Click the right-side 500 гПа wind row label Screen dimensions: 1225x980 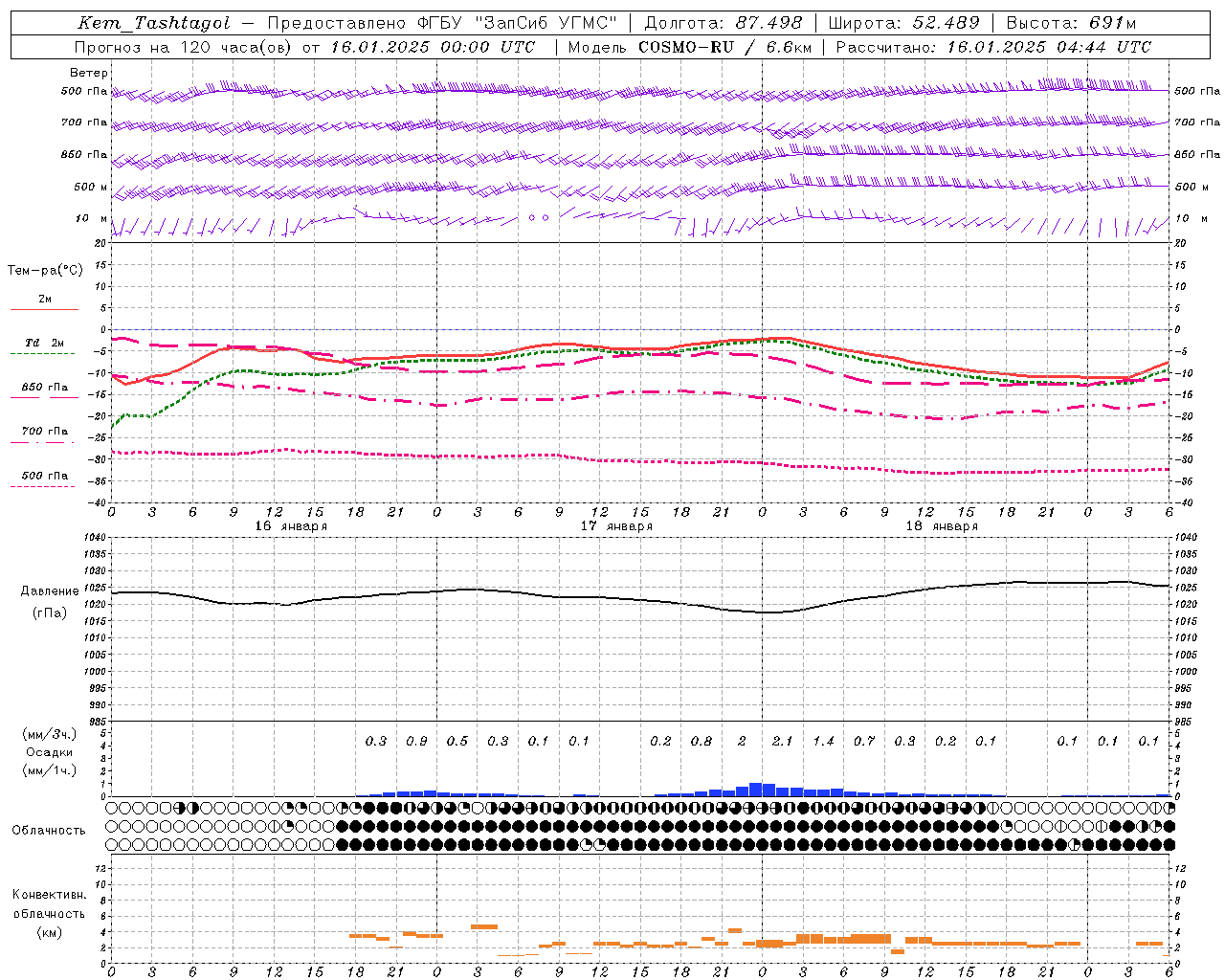[x=1197, y=92]
